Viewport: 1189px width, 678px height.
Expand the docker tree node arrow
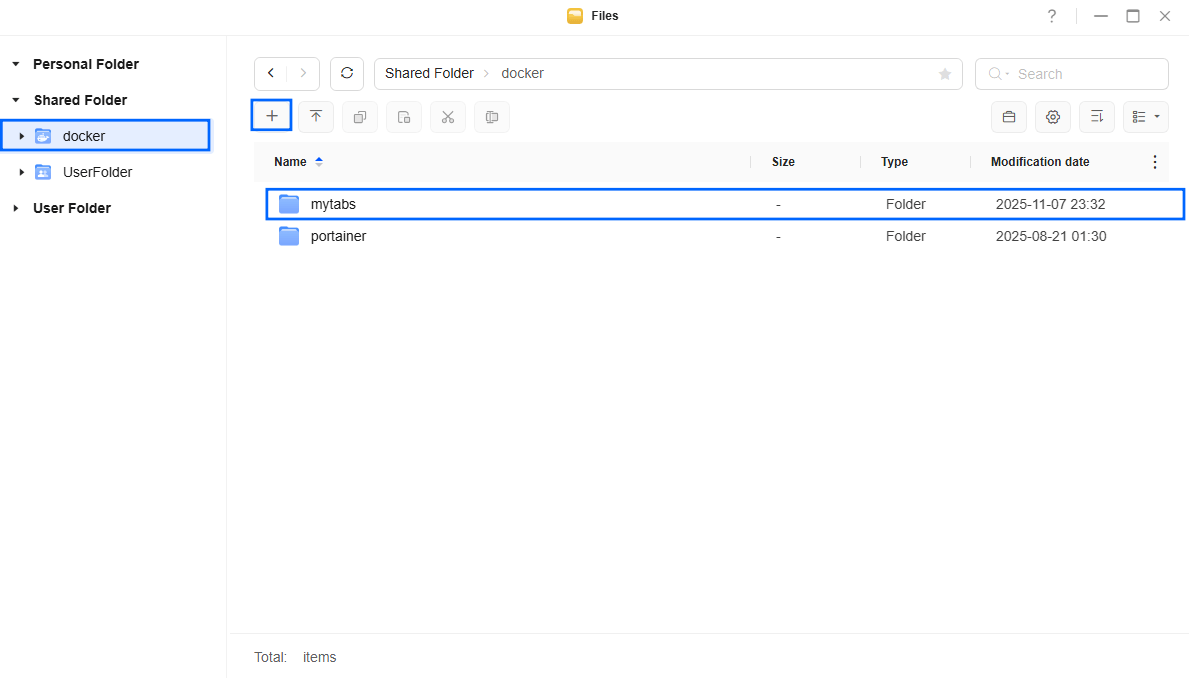pos(22,136)
